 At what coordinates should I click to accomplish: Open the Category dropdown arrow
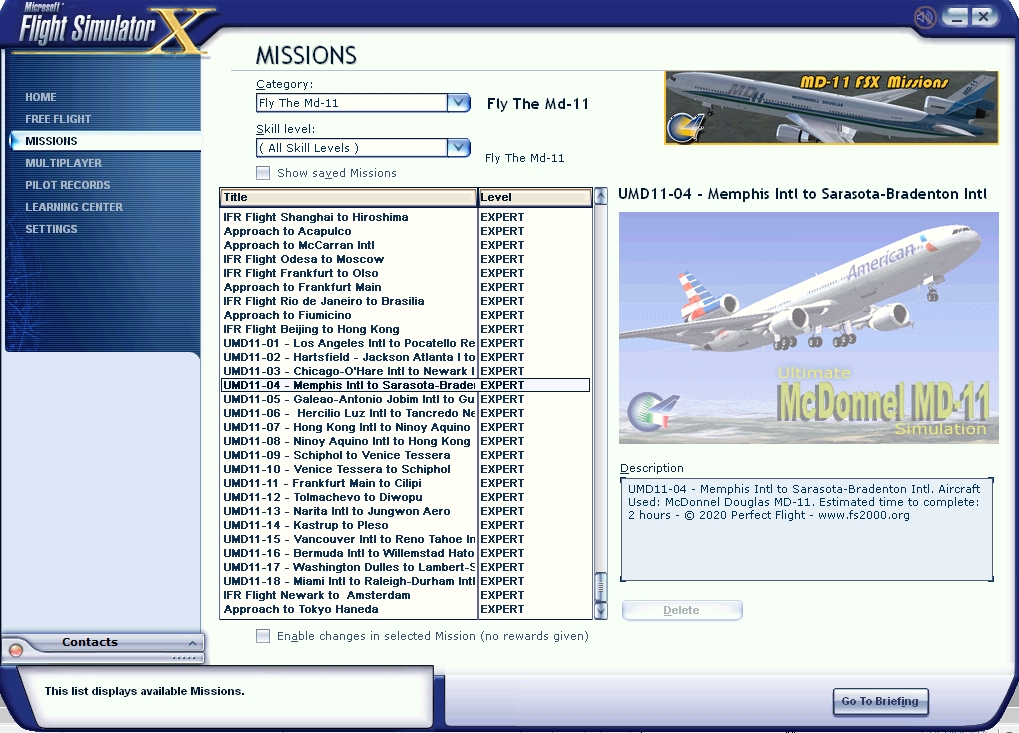click(459, 103)
